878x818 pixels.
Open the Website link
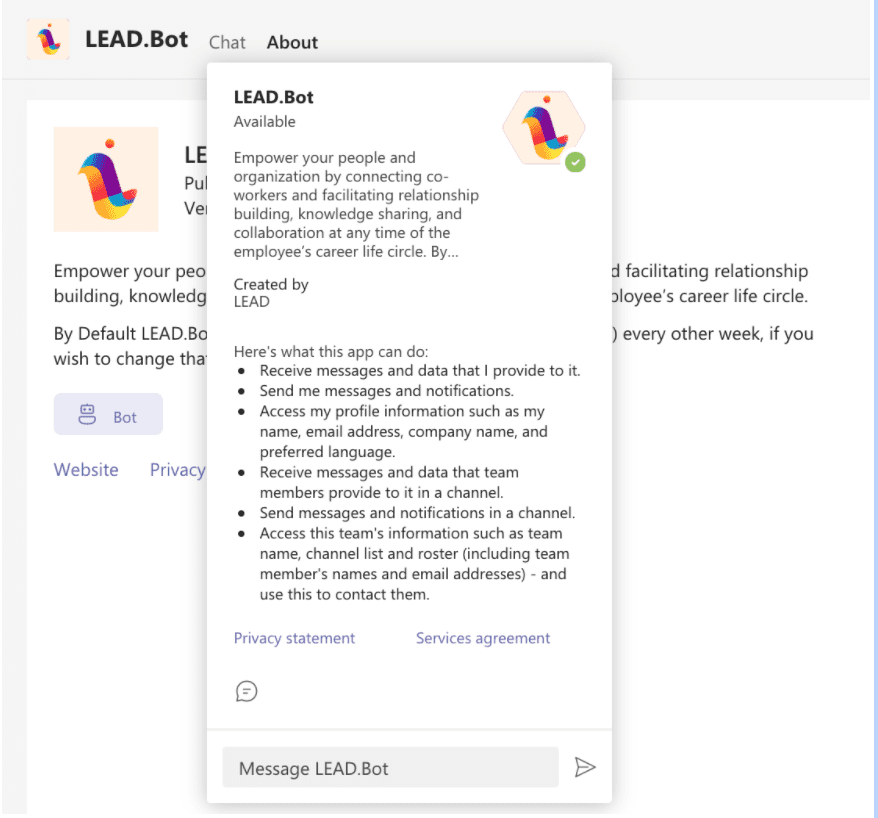pyautogui.click(x=86, y=470)
